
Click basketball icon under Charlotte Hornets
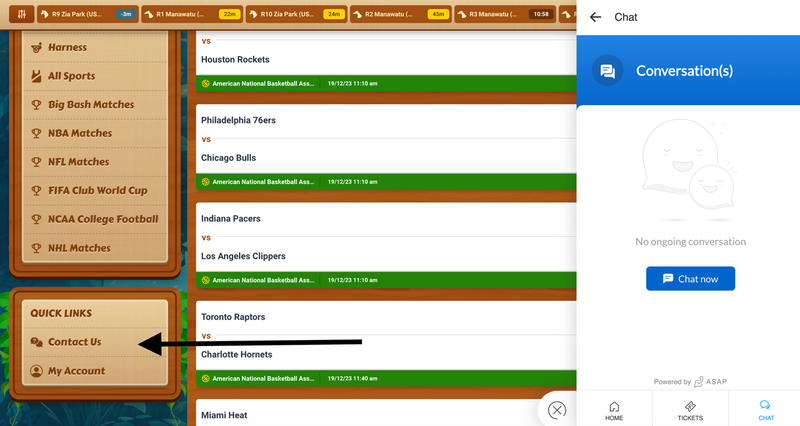(x=206, y=379)
